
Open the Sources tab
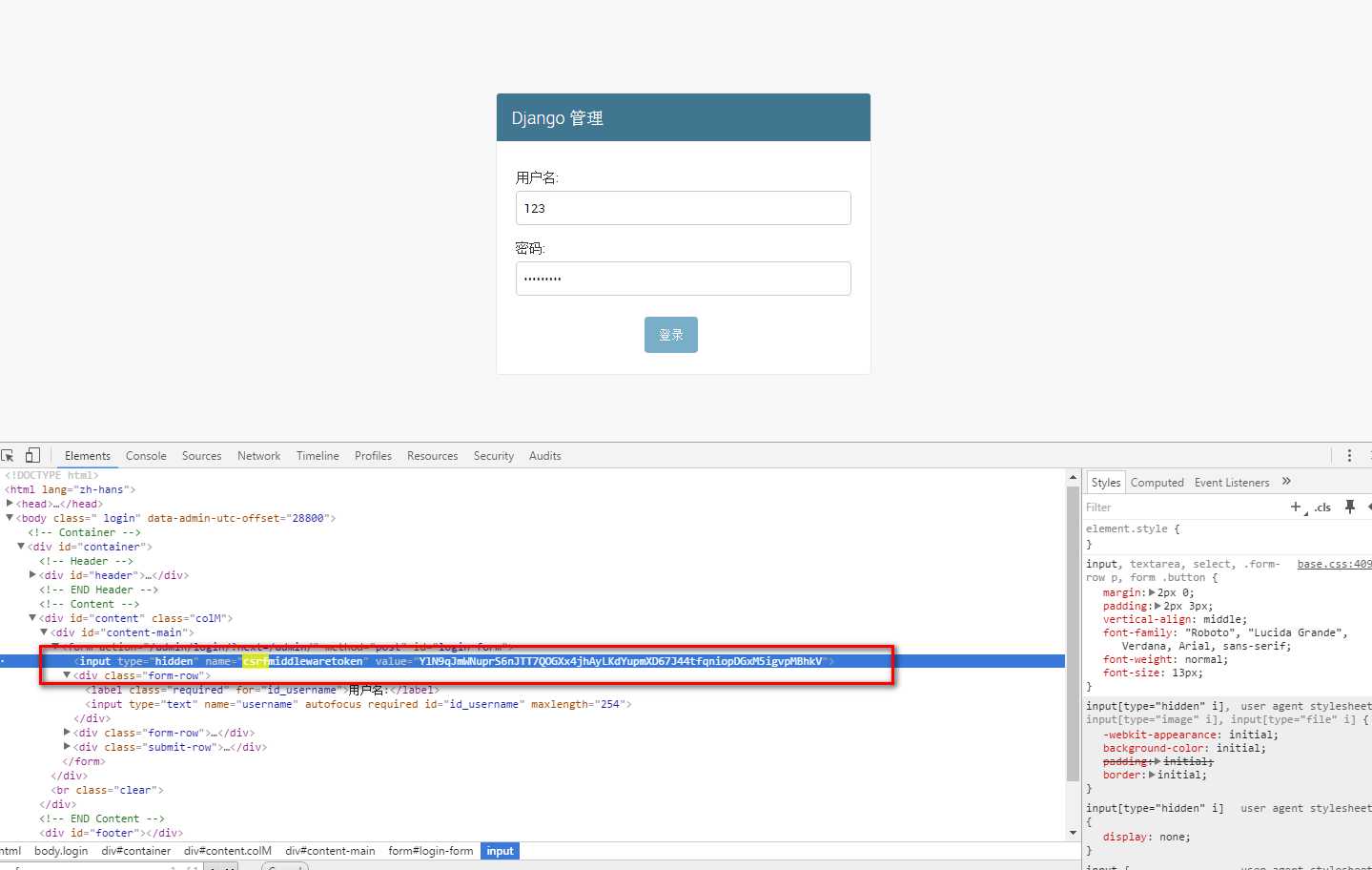click(201, 456)
